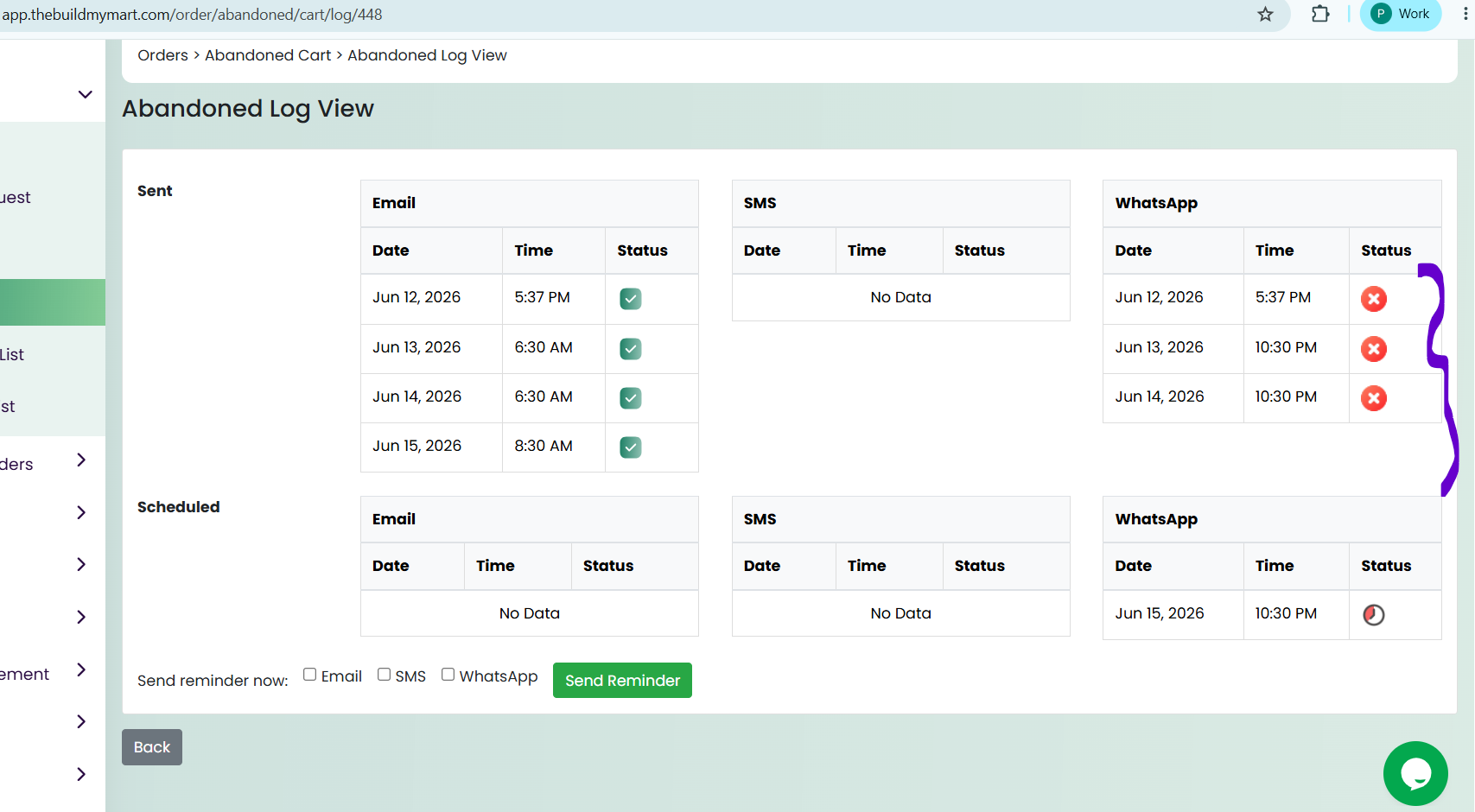
Task: Tick the SMS reminder checkbox
Action: coord(384,675)
